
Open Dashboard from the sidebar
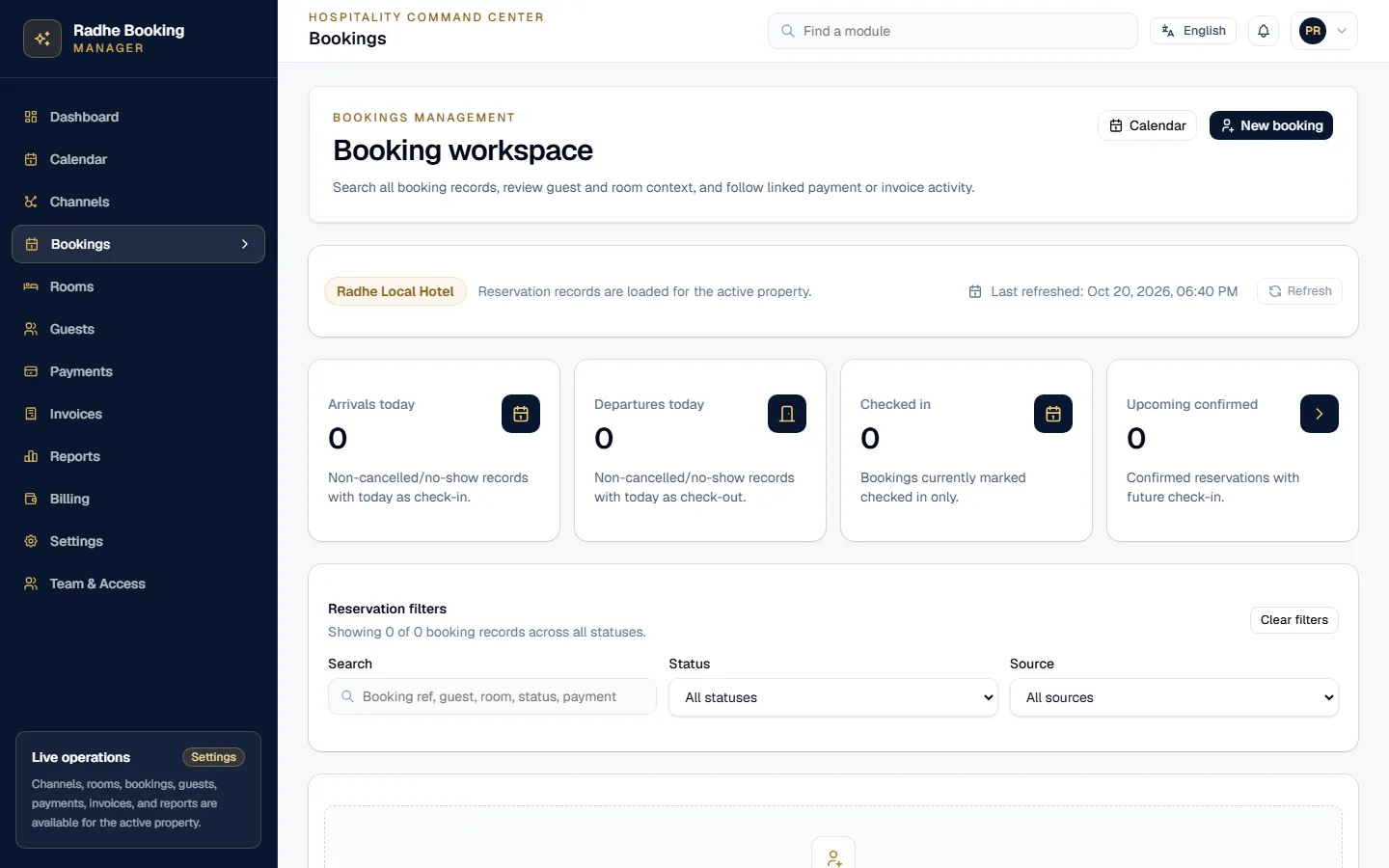[x=138, y=117]
